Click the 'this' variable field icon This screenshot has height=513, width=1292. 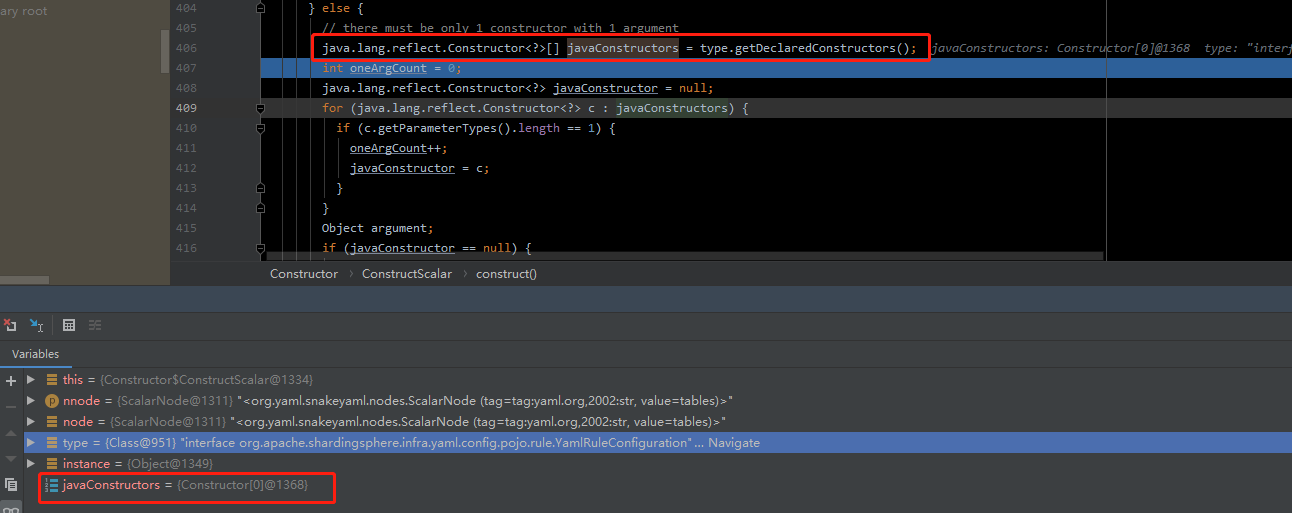52,380
